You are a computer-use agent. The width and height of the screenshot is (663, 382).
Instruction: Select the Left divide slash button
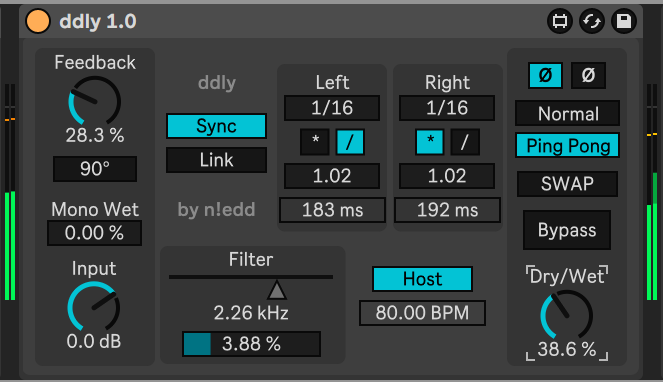tap(350, 142)
